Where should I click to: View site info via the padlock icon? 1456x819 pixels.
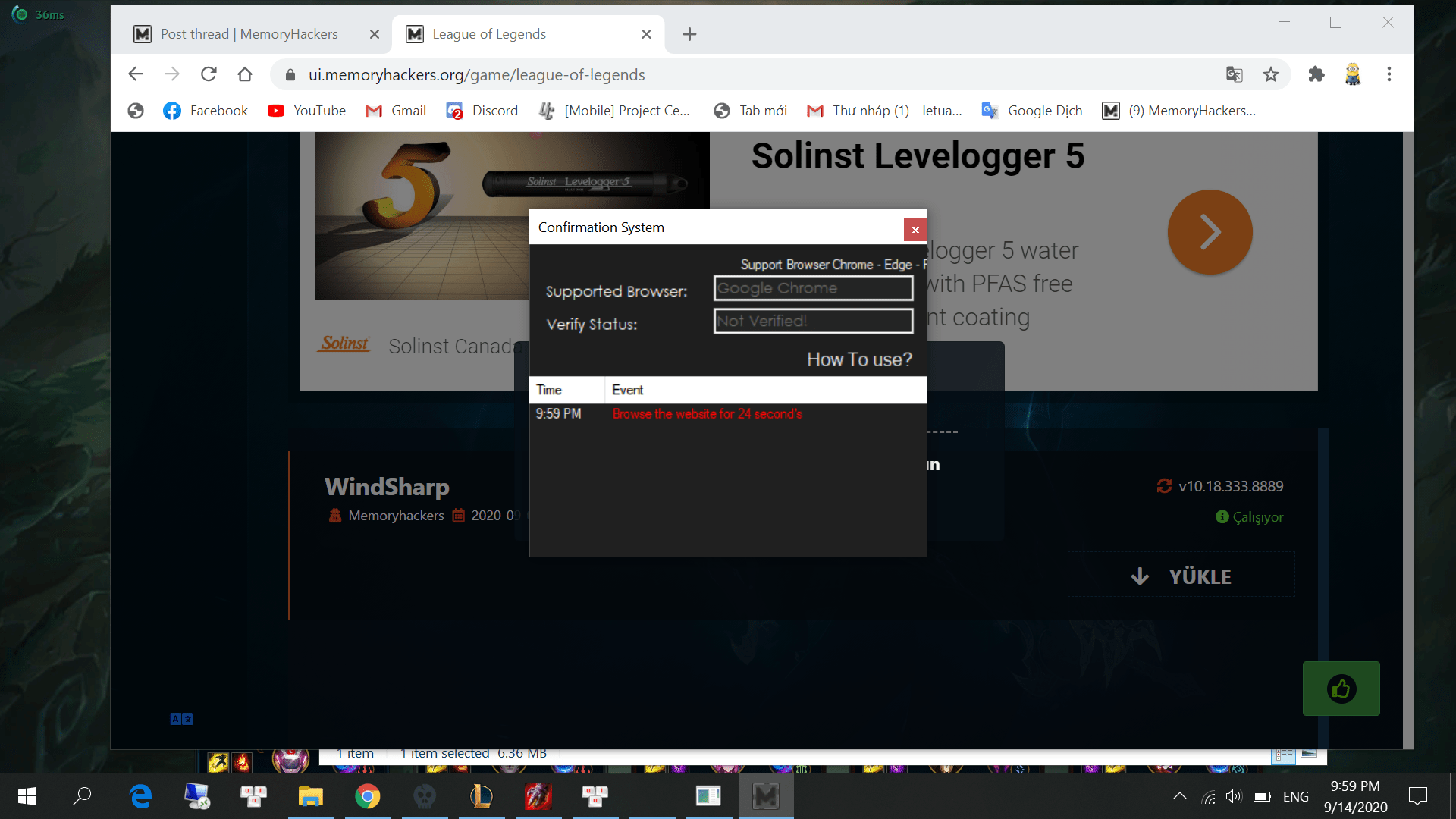click(290, 74)
